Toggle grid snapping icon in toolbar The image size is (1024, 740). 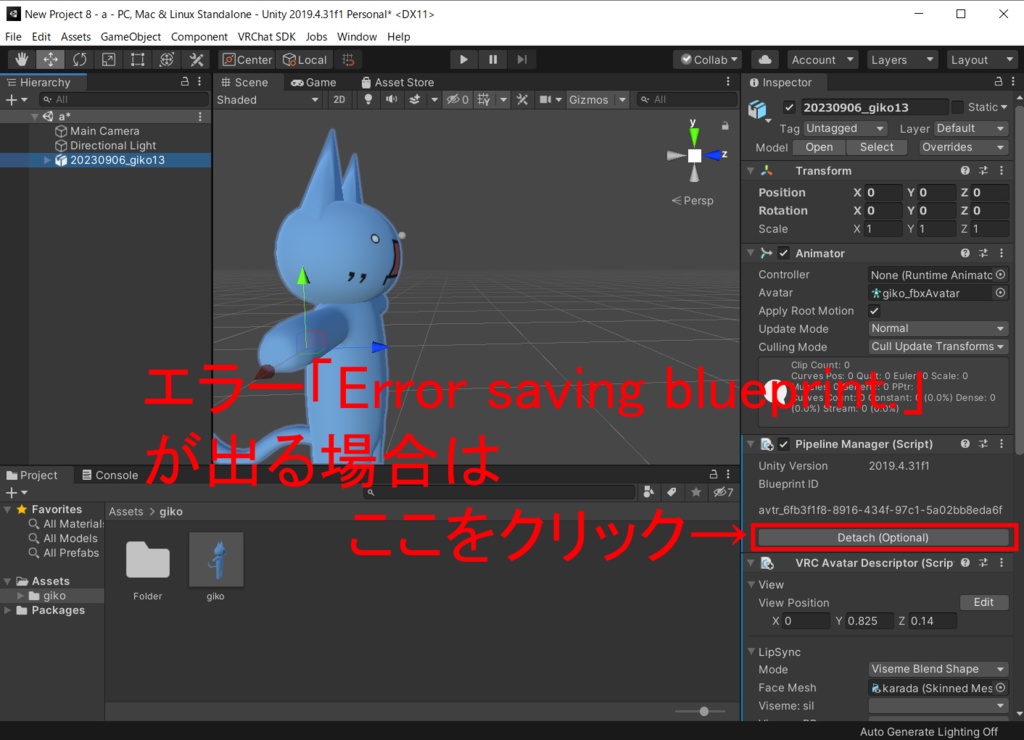[x=348, y=59]
